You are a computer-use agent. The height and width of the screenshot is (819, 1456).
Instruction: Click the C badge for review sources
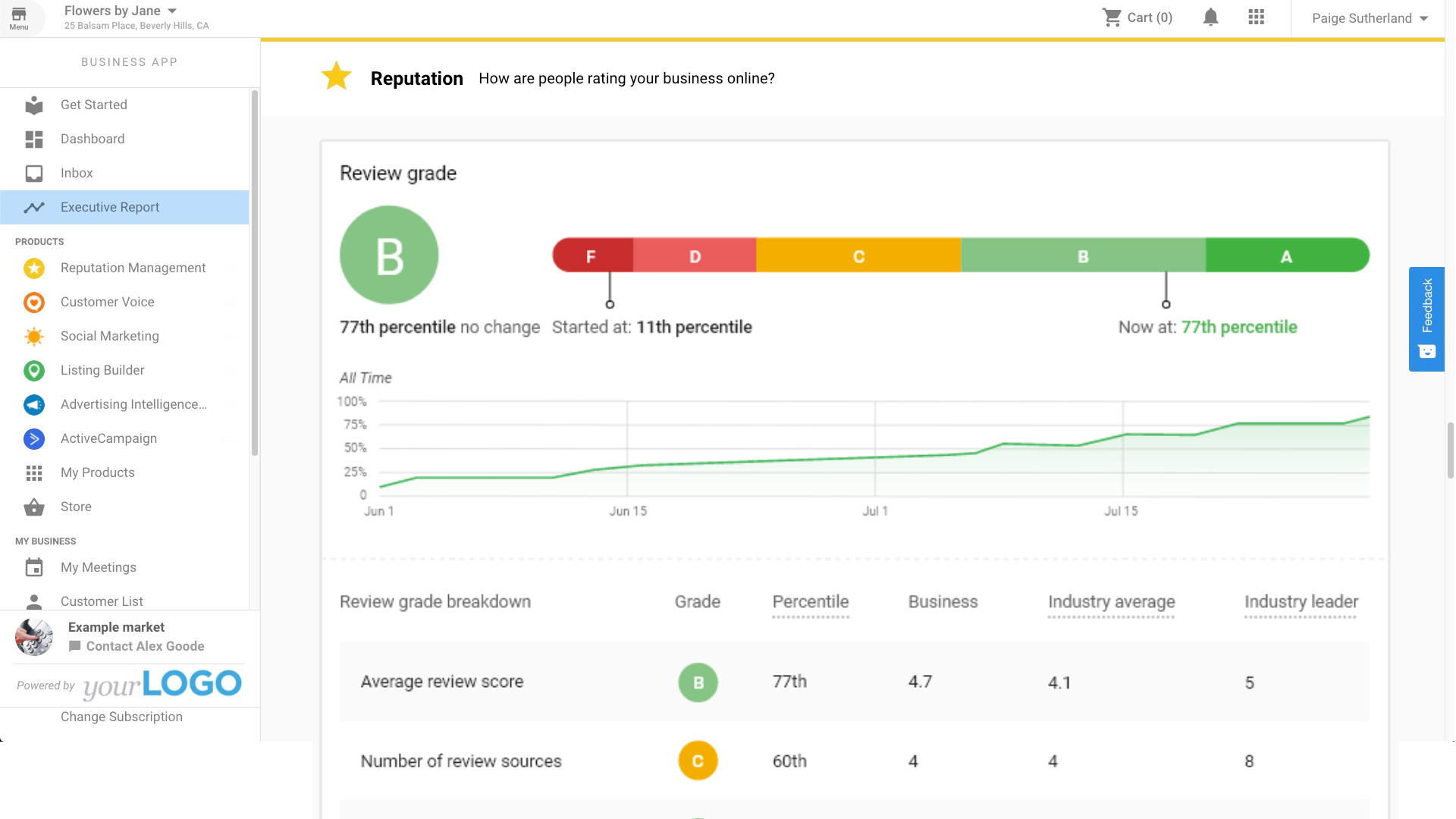(698, 761)
